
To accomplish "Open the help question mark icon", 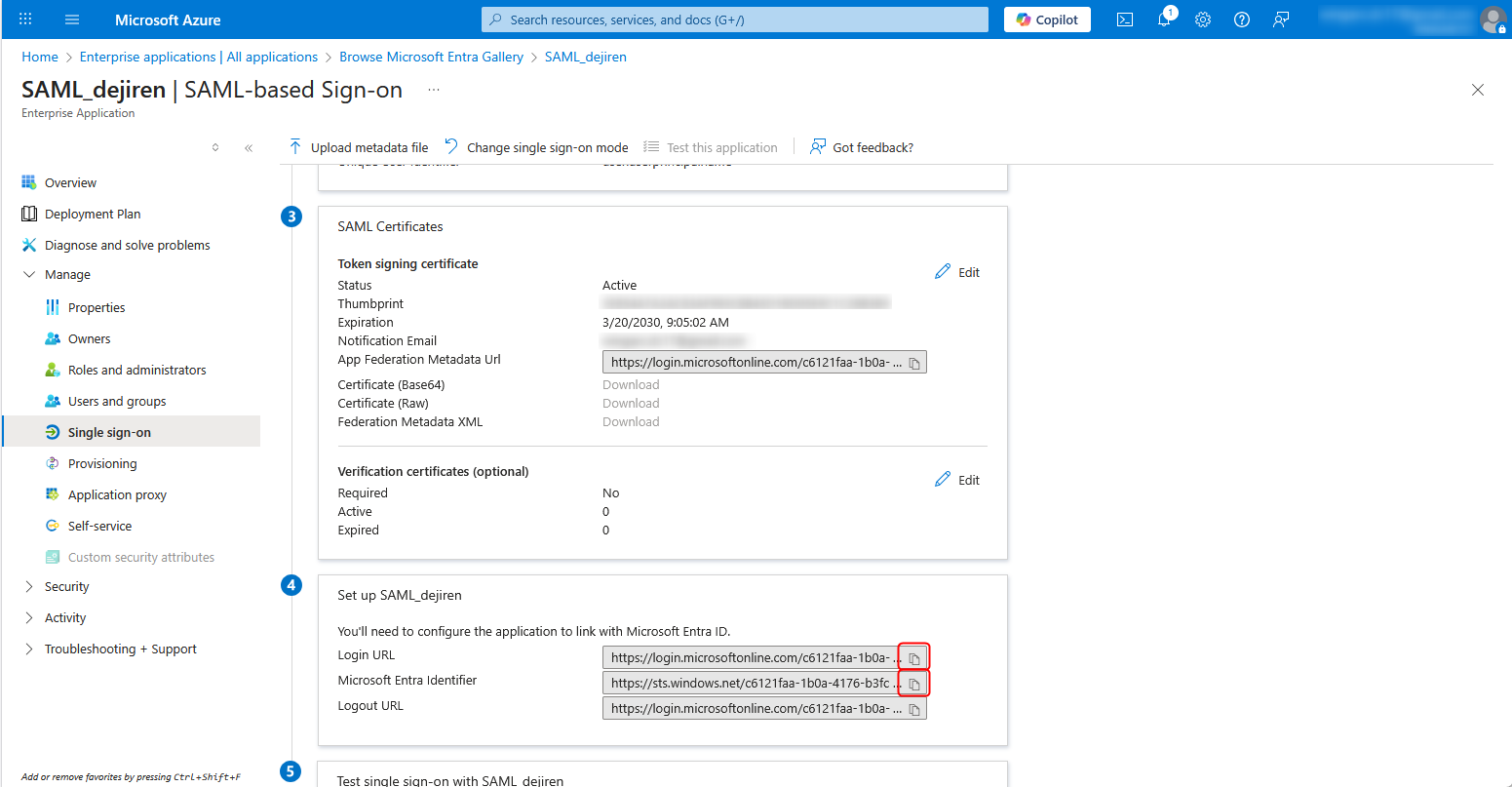I will coord(1242,20).
